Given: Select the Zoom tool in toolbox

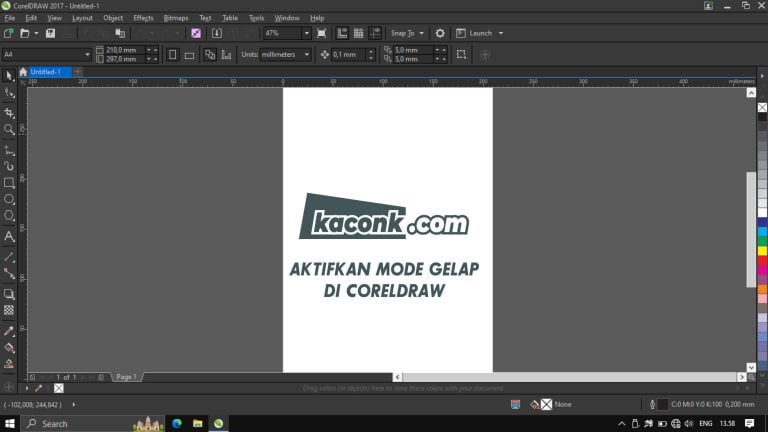Looking at the screenshot, I should coord(9,130).
